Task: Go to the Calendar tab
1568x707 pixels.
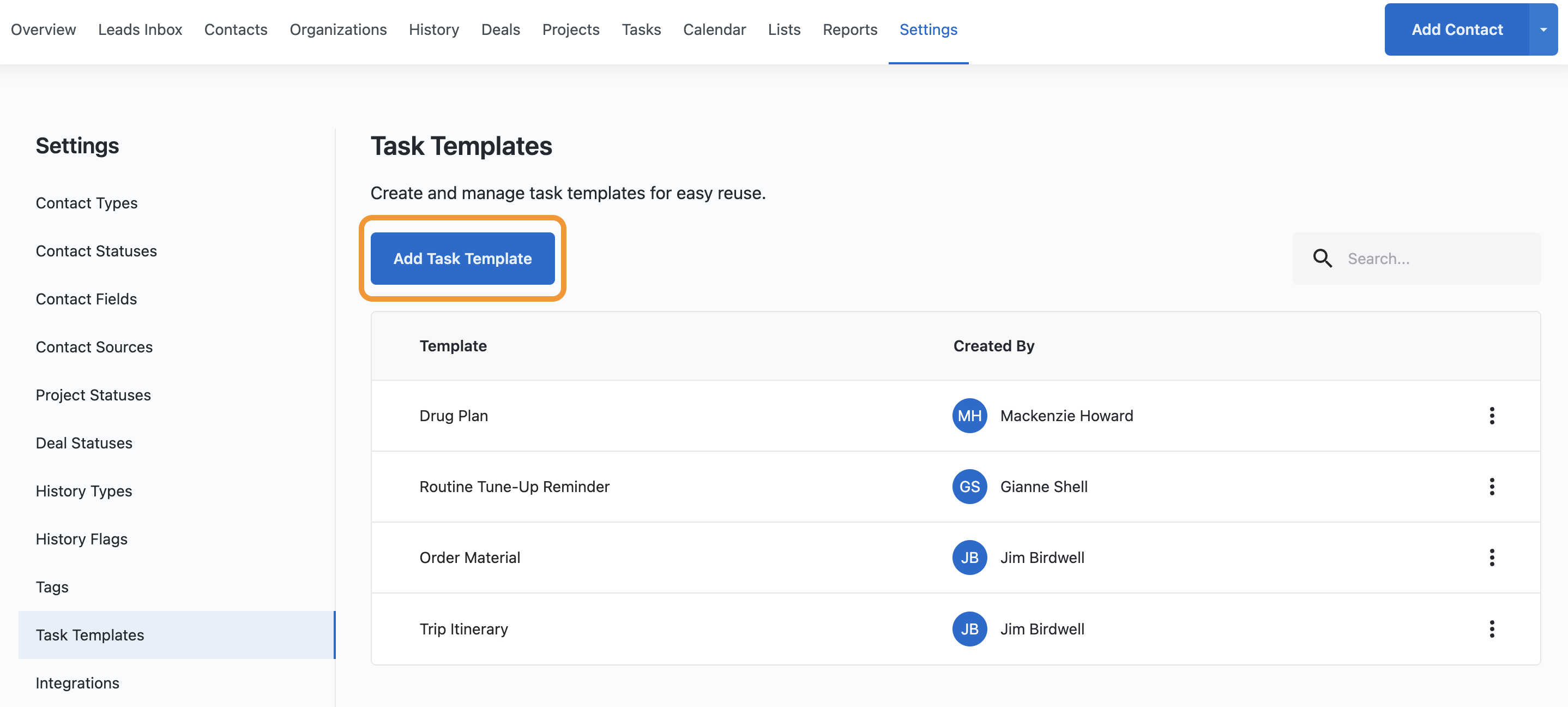Action: tap(714, 29)
